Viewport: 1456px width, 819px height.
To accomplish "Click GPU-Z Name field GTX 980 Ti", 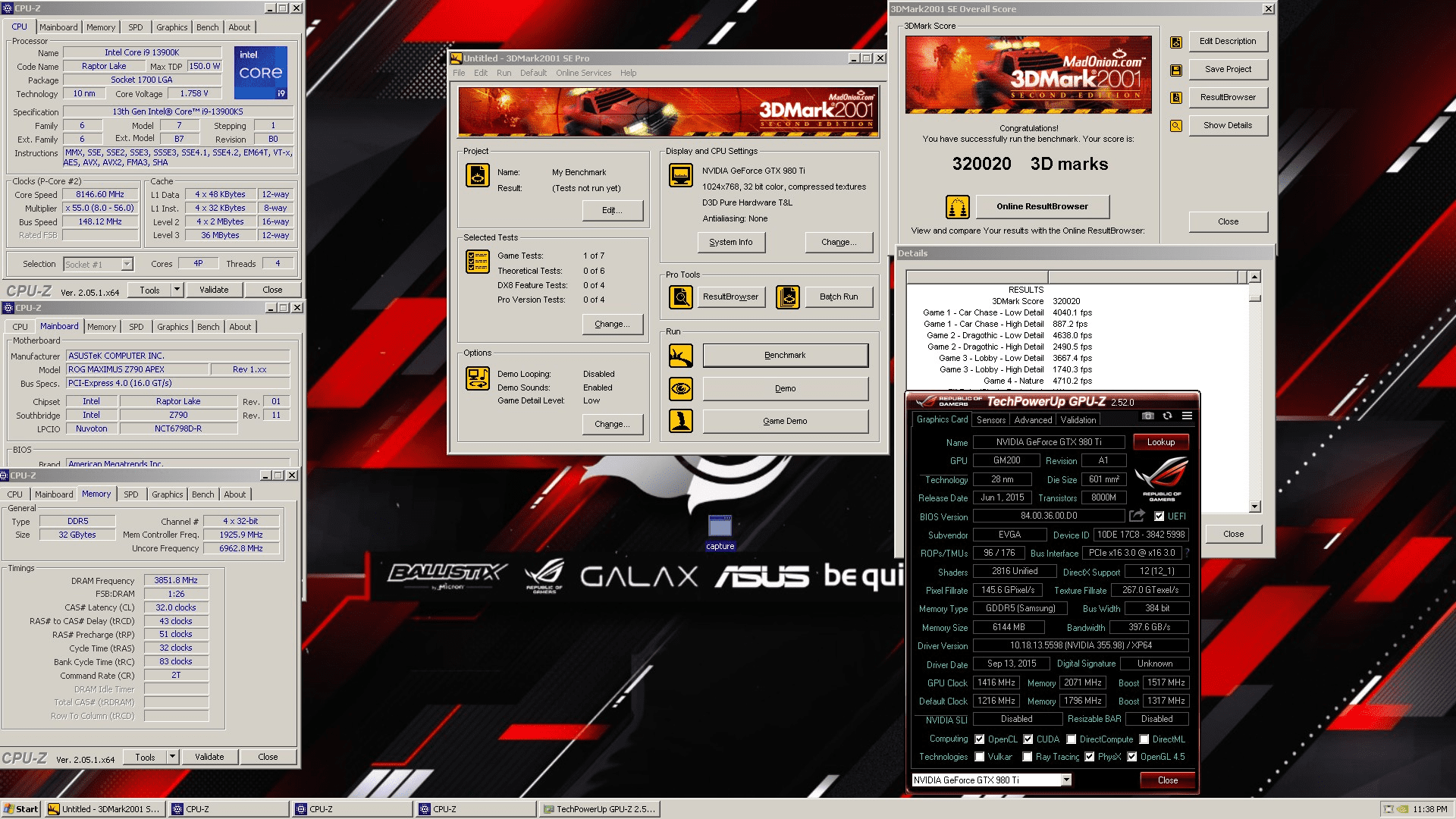I will pyautogui.click(x=1049, y=442).
